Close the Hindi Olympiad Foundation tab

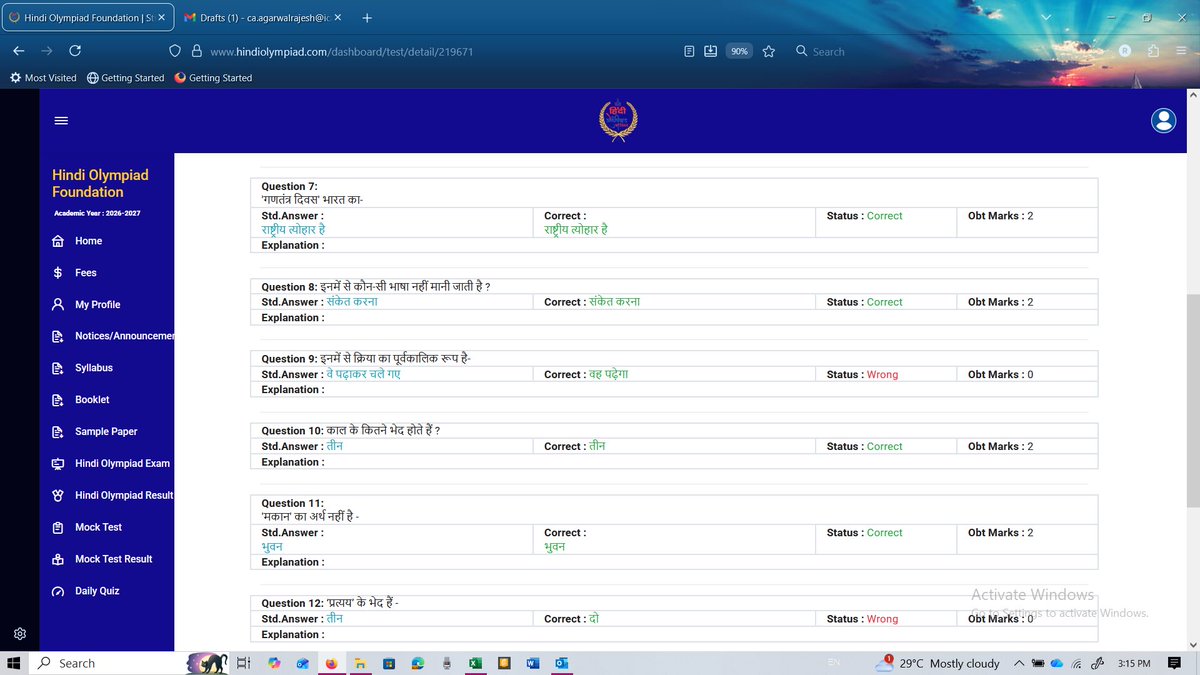[162, 18]
